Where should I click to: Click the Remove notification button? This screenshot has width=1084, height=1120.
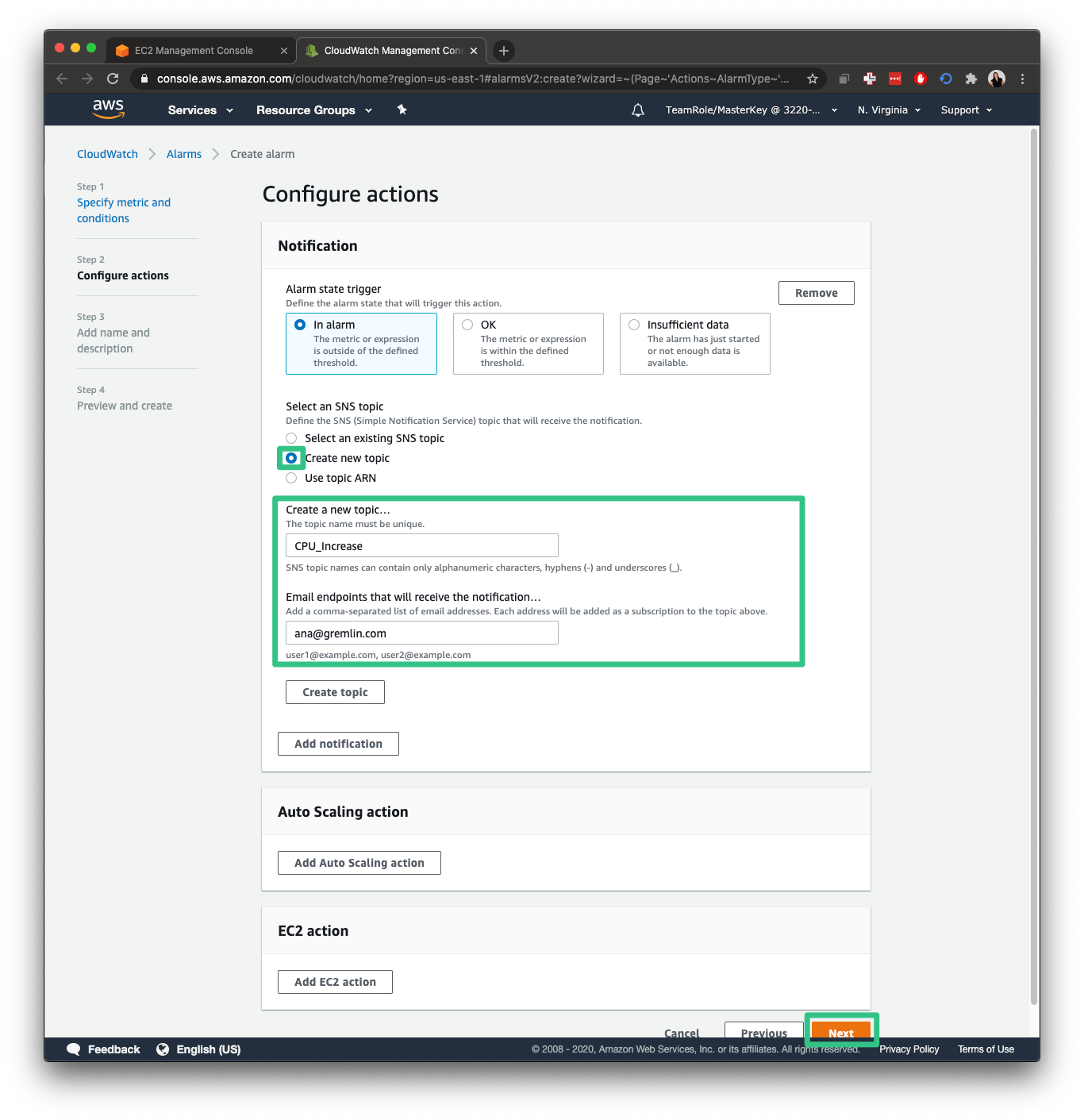tap(816, 293)
